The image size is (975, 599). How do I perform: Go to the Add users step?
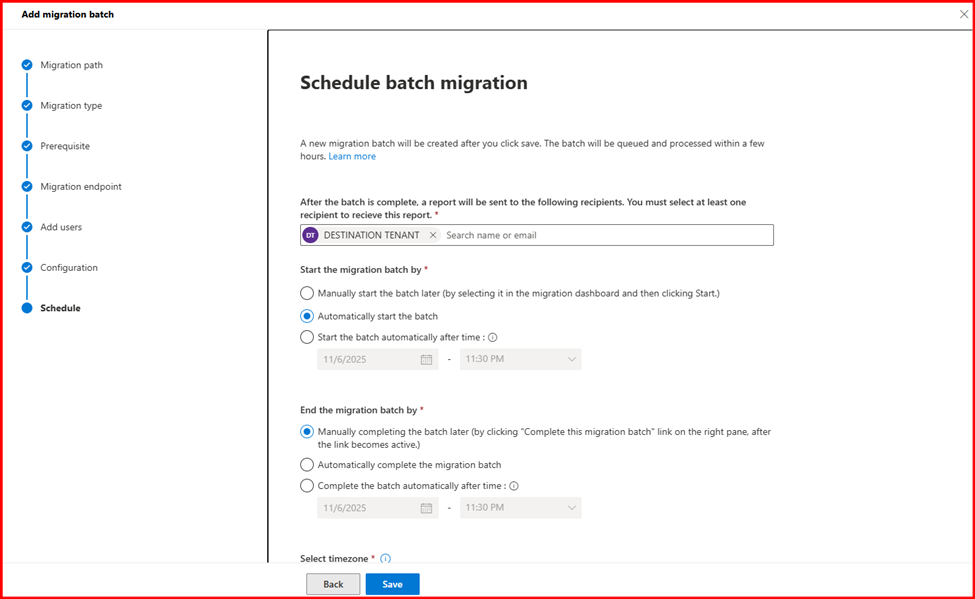point(61,227)
